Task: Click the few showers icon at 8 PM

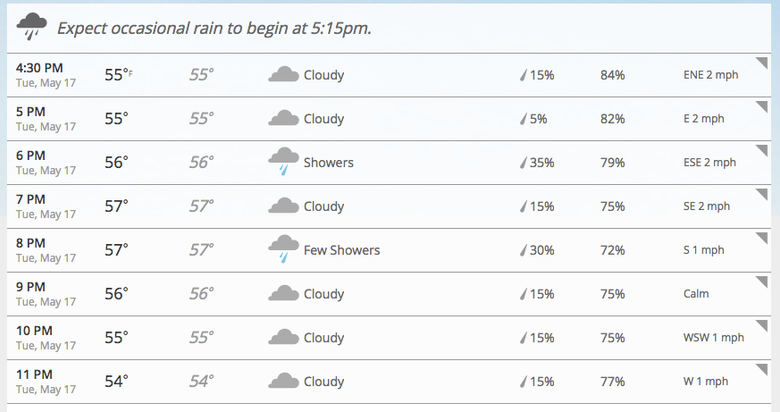Action: 283,249
